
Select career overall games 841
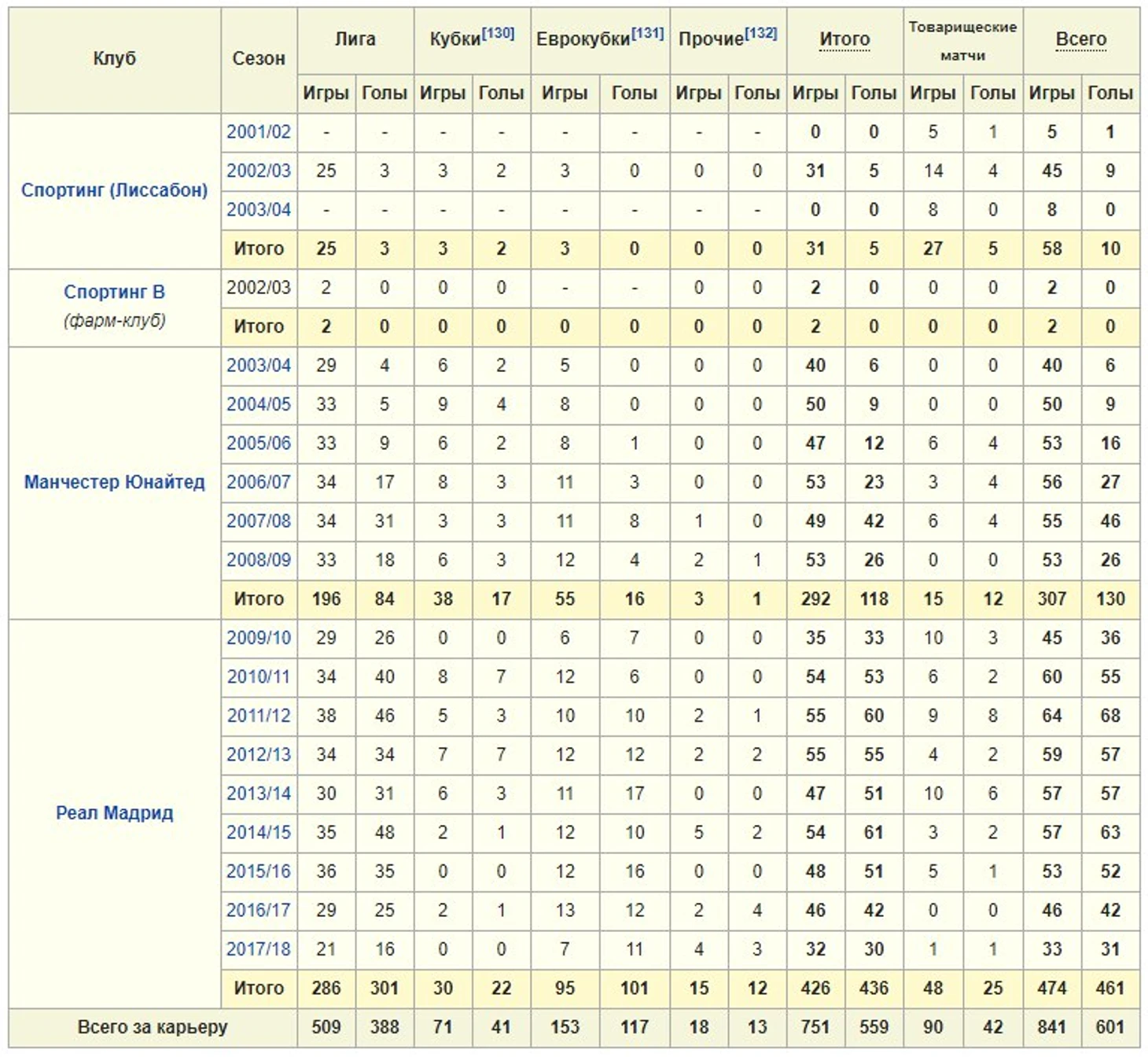1052,1027
